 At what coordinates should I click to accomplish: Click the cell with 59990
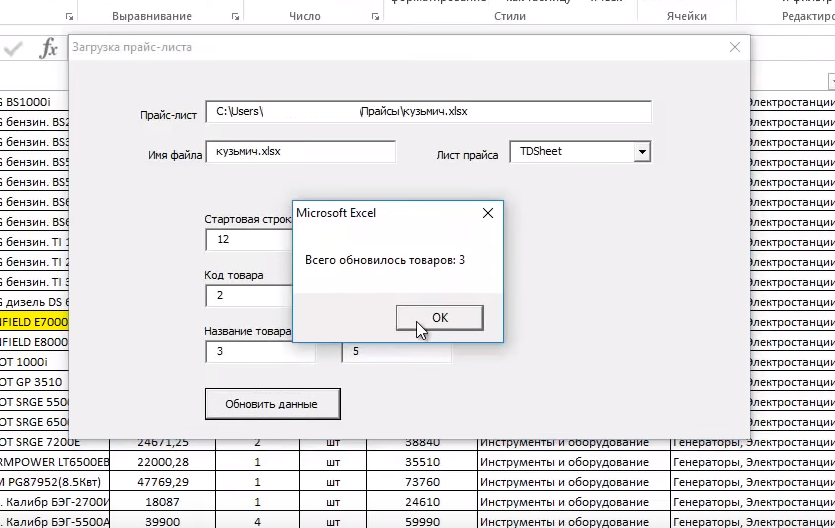(x=422, y=522)
